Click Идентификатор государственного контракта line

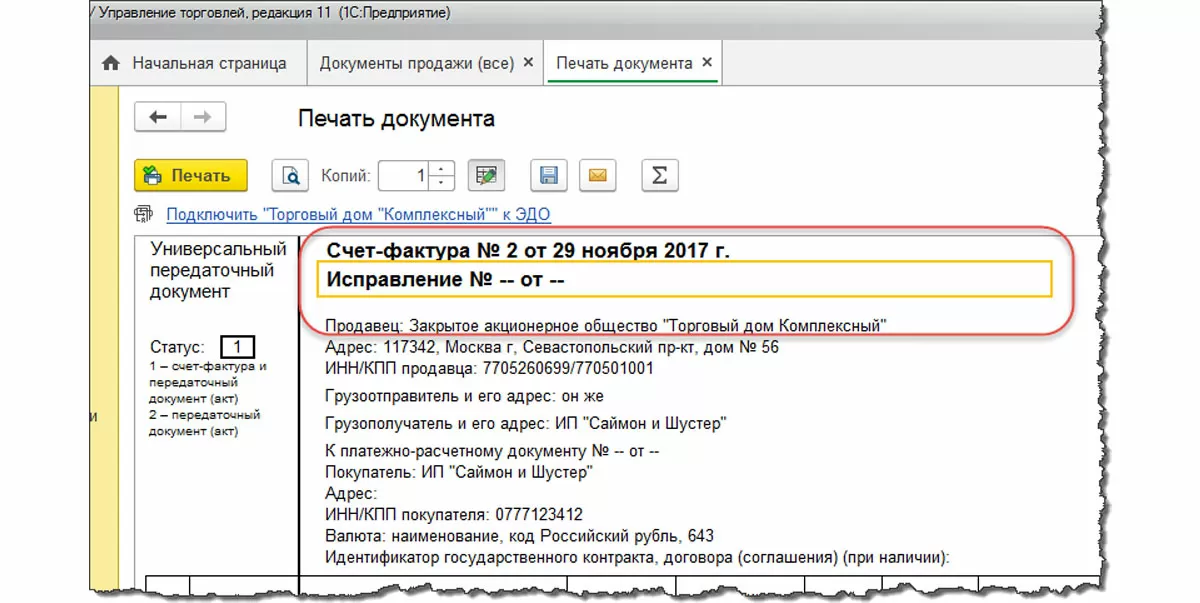pos(637,557)
